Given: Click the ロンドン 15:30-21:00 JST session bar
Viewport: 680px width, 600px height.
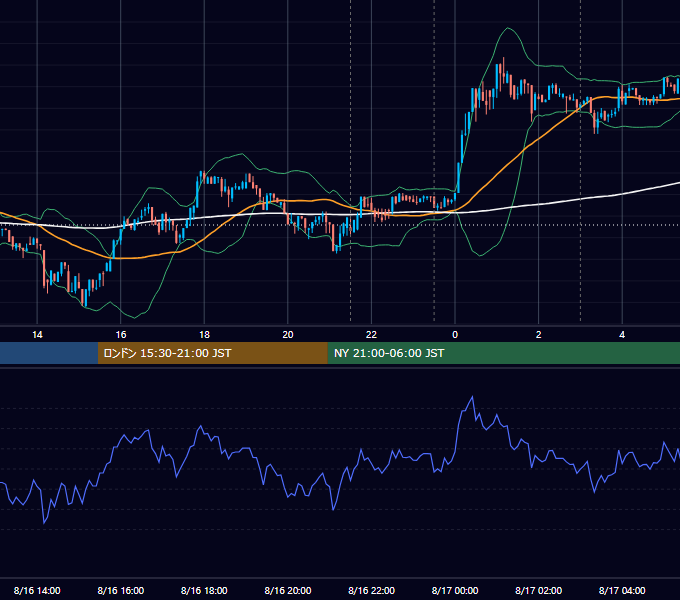Looking at the screenshot, I should click(x=212, y=353).
